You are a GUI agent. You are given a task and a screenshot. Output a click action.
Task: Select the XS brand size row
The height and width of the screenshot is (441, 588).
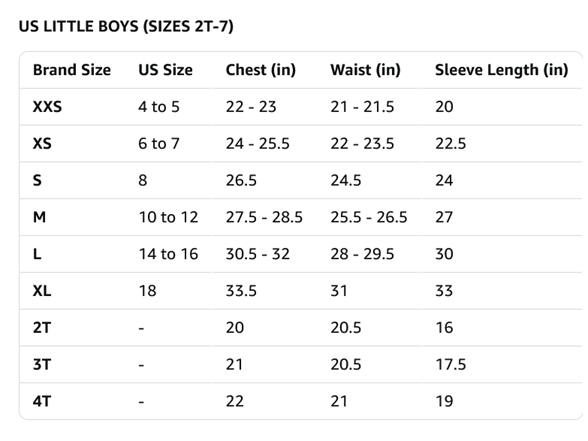(x=301, y=144)
